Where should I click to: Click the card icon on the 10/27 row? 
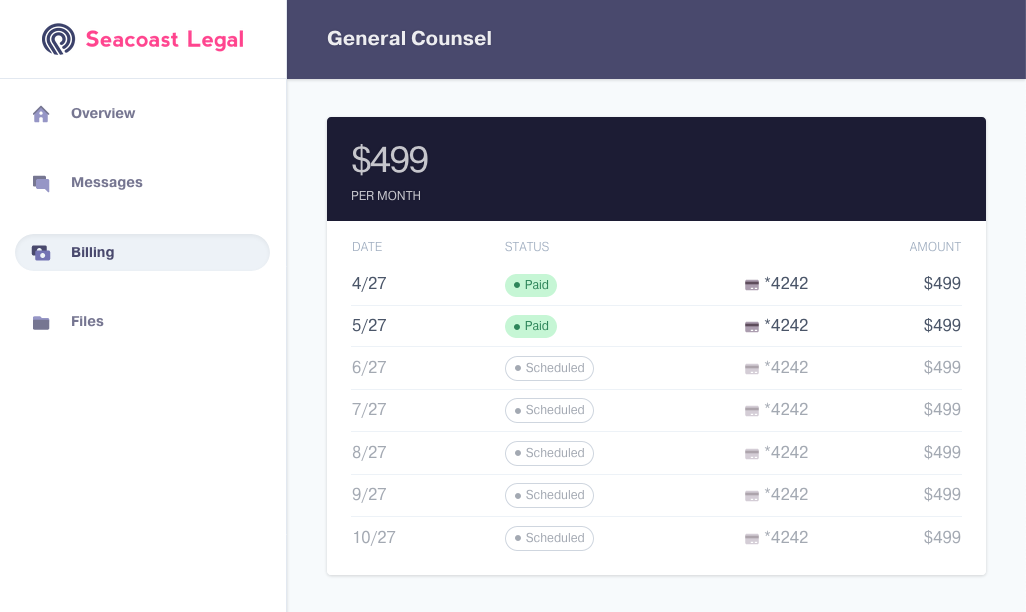point(752,538)
